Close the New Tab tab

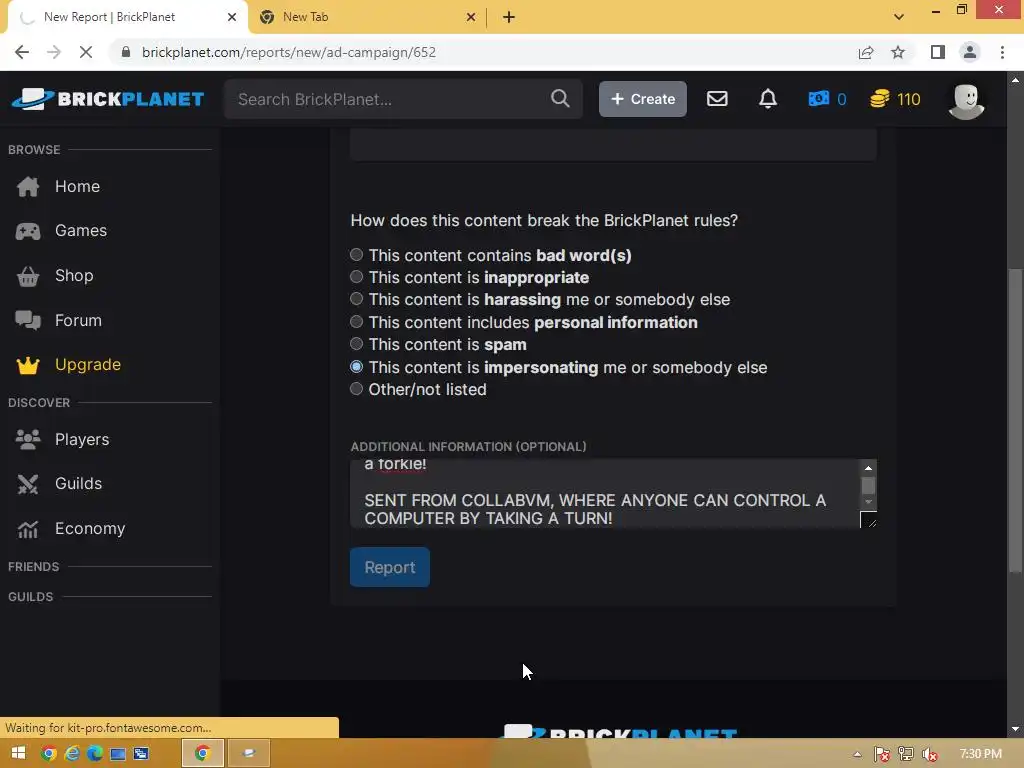click(x=471, y=18)
